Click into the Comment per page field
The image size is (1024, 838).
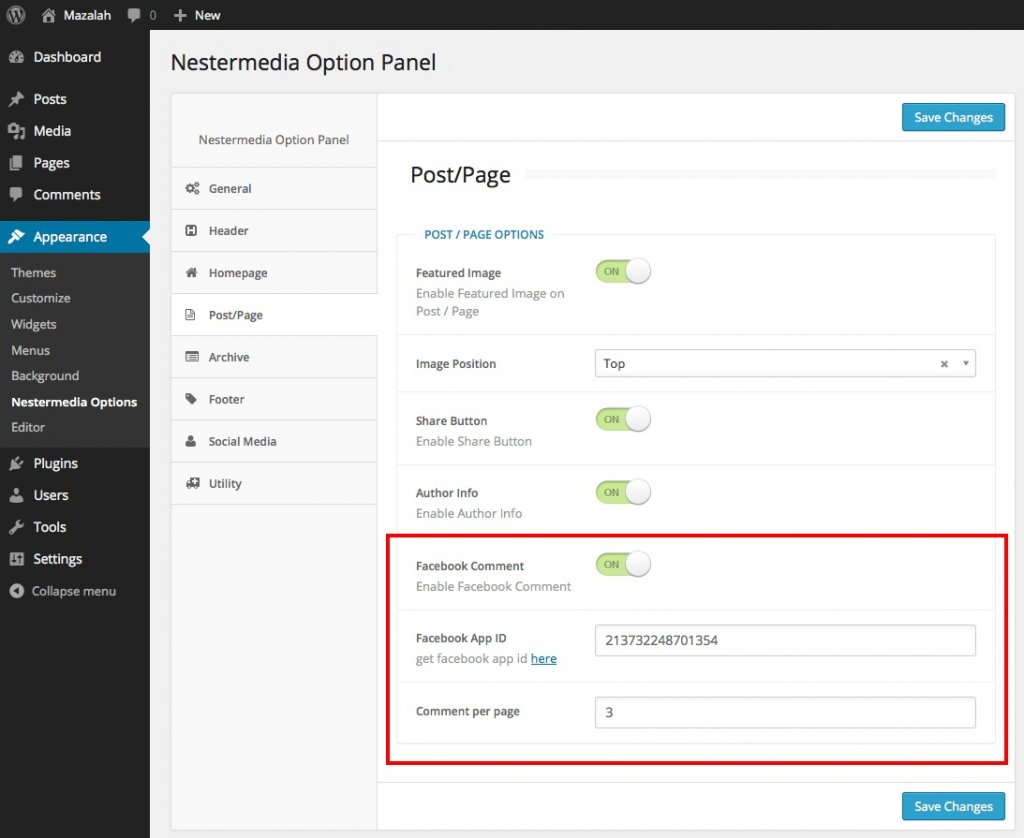click(785, 713)
